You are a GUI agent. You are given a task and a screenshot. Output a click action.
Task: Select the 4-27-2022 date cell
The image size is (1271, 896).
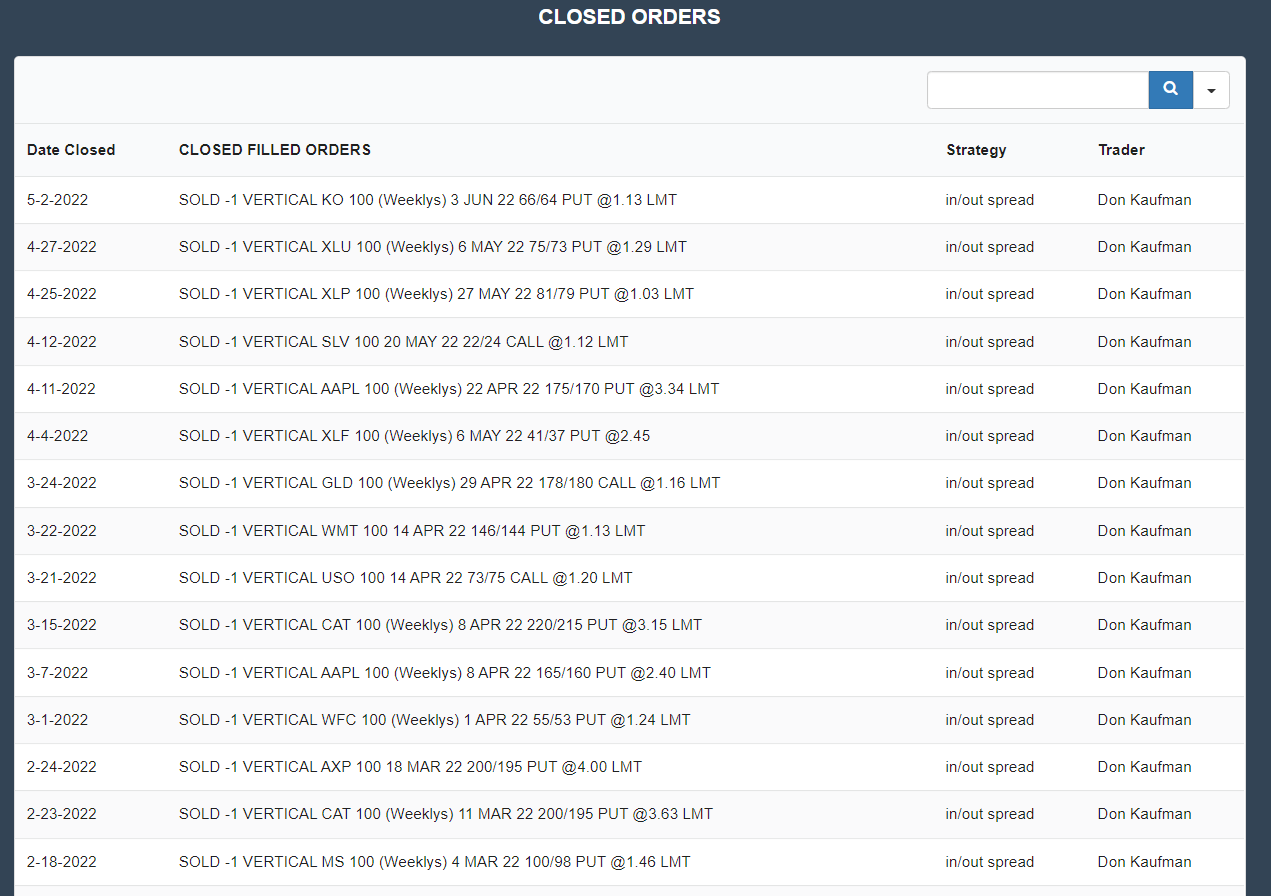62,247
